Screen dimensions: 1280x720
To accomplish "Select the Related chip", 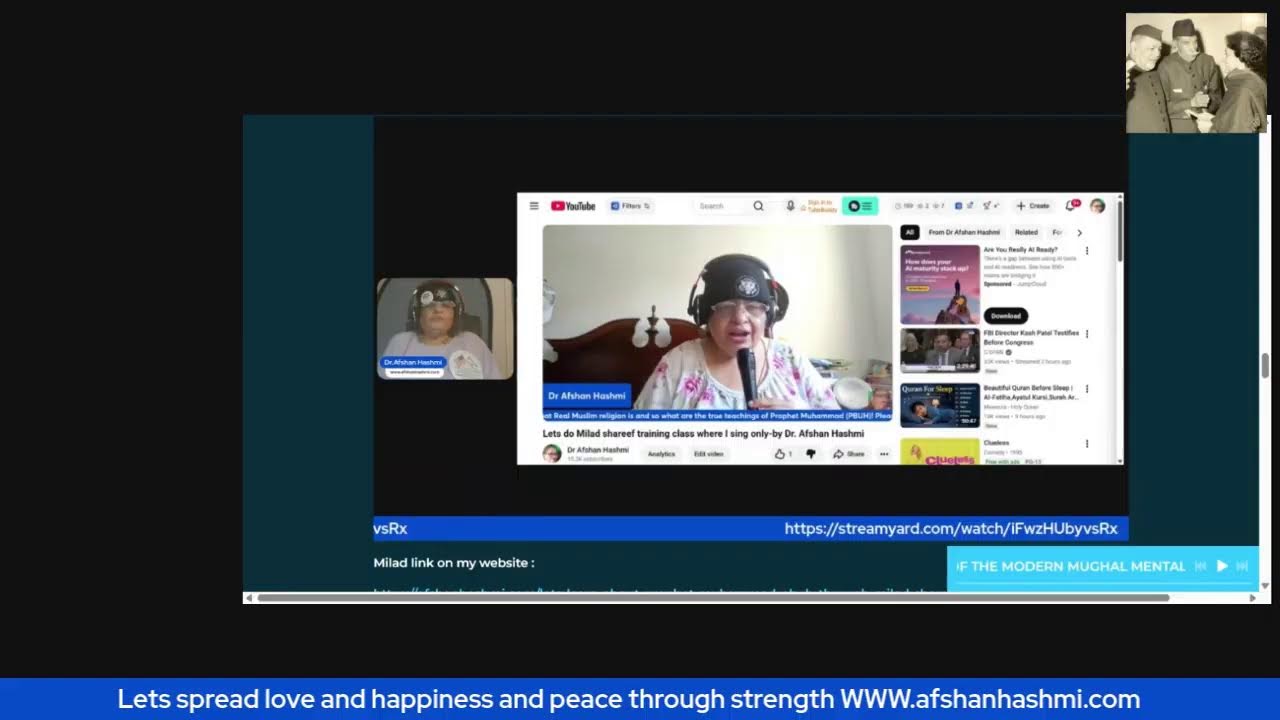I will coord(1026,232).
